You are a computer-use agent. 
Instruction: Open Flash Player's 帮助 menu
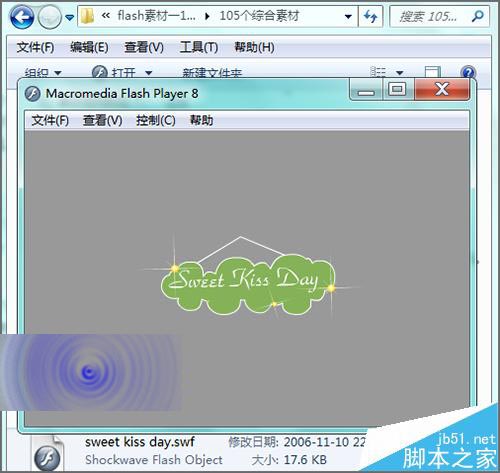201,120
